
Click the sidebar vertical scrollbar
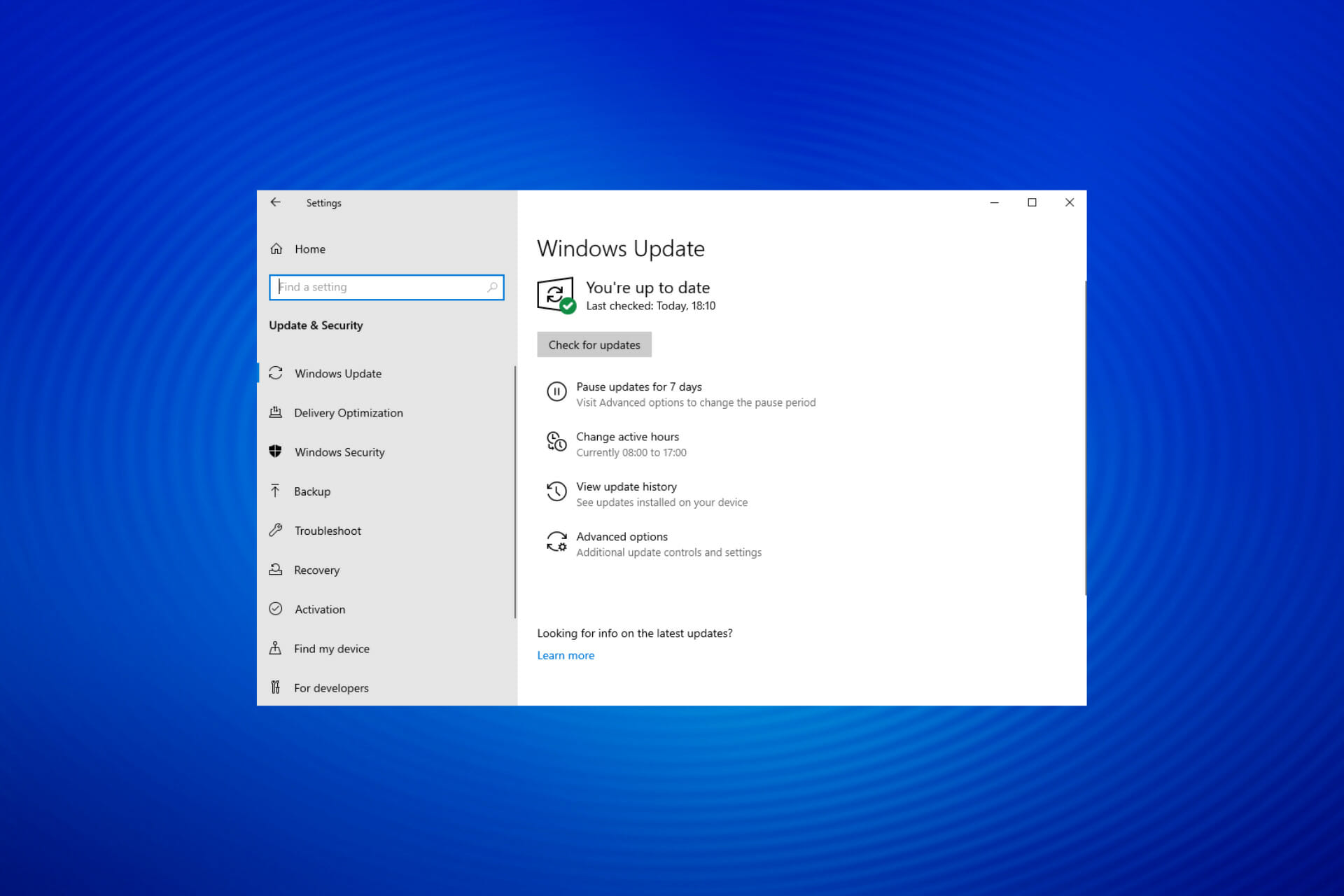pos(515,492)
